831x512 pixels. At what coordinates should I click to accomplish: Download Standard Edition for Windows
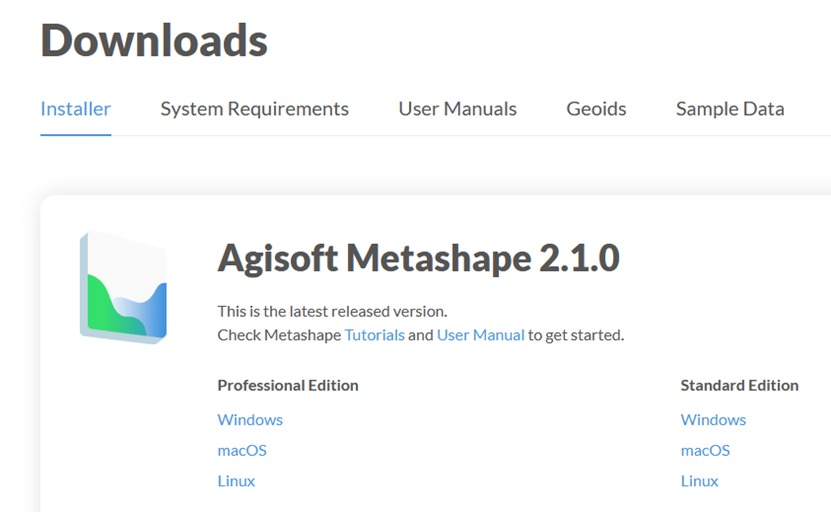pos(713,420)
